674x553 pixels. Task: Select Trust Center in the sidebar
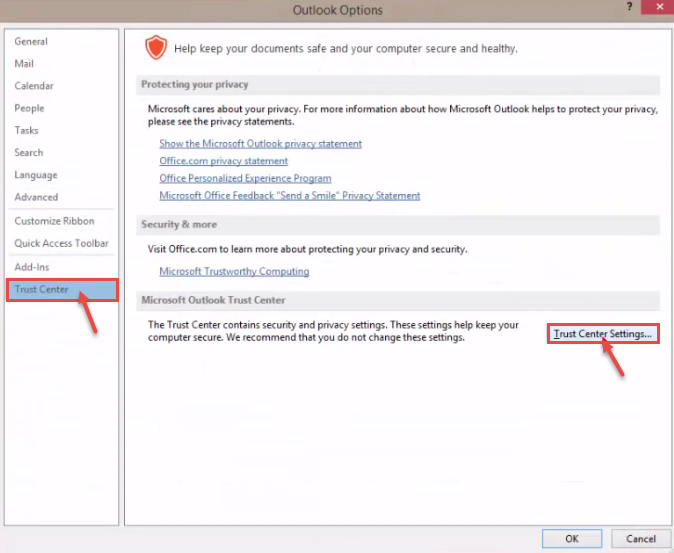coord(62,290)
